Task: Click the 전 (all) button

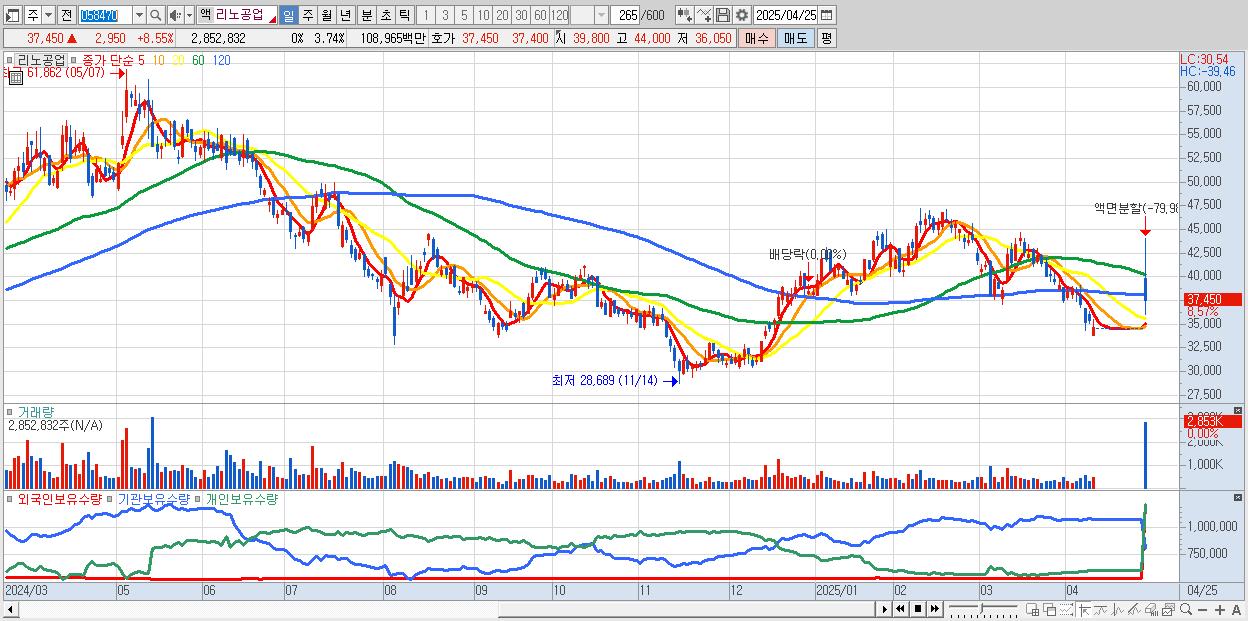Action: tap(65, 15)
